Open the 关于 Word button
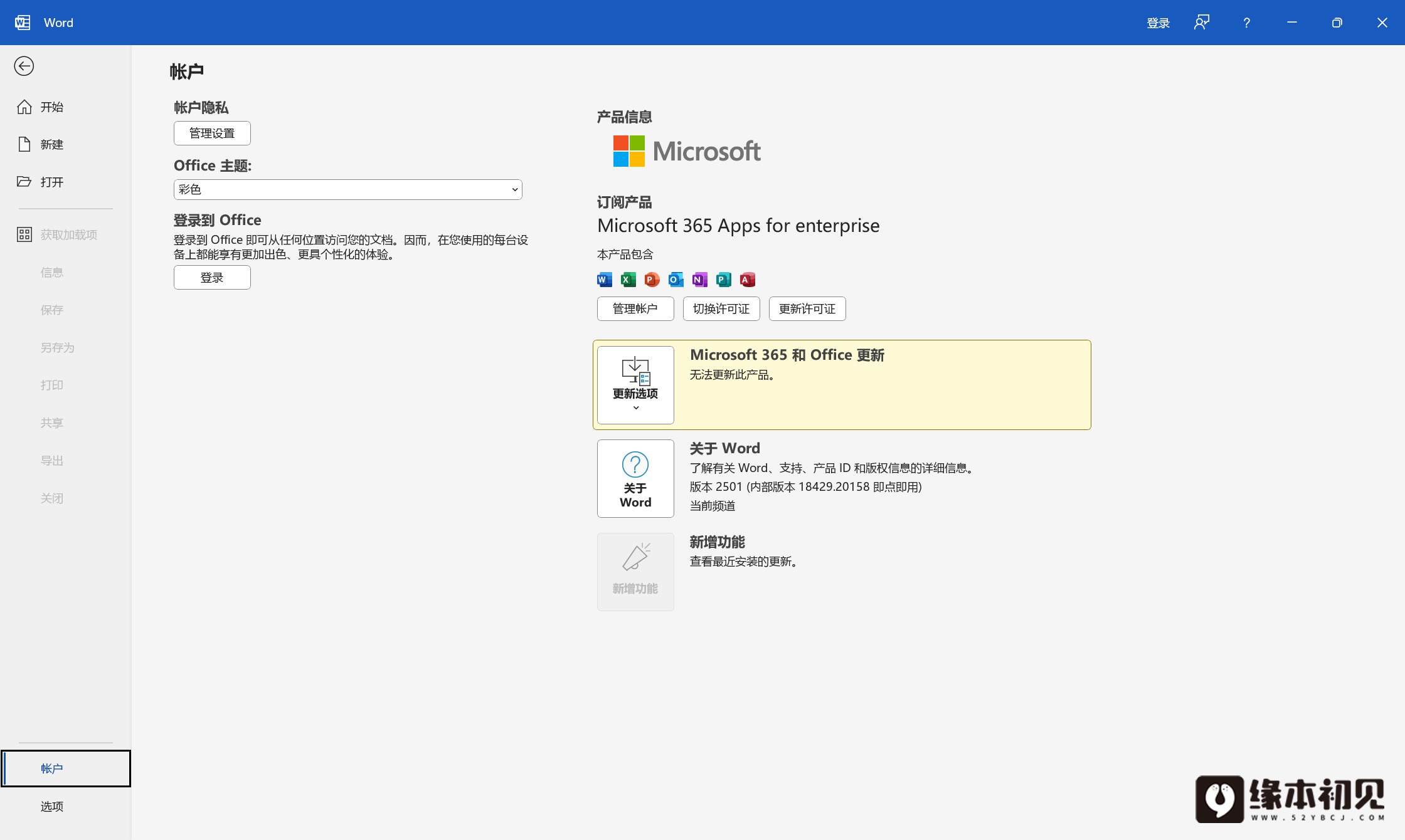1405x840 pixels. coord(635,478)
